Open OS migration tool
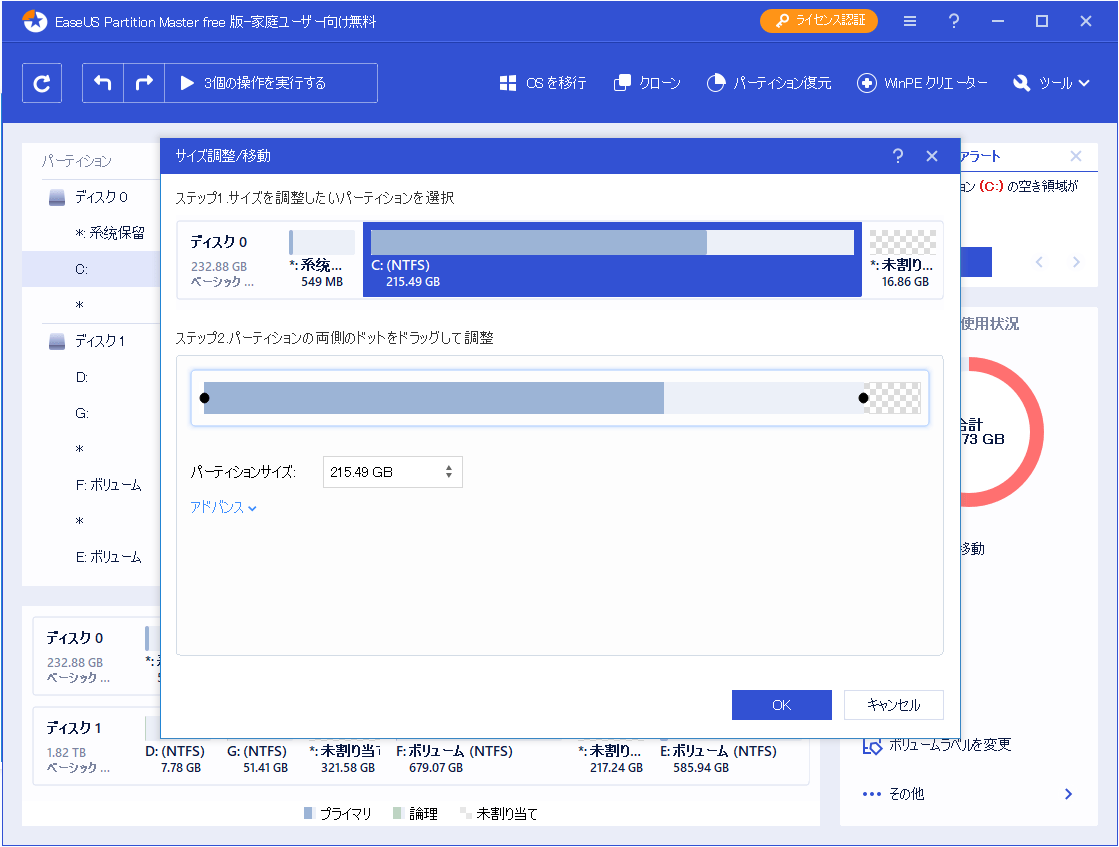The width and height of the screenshot is (1119, 847). click(x=543, y=83)
